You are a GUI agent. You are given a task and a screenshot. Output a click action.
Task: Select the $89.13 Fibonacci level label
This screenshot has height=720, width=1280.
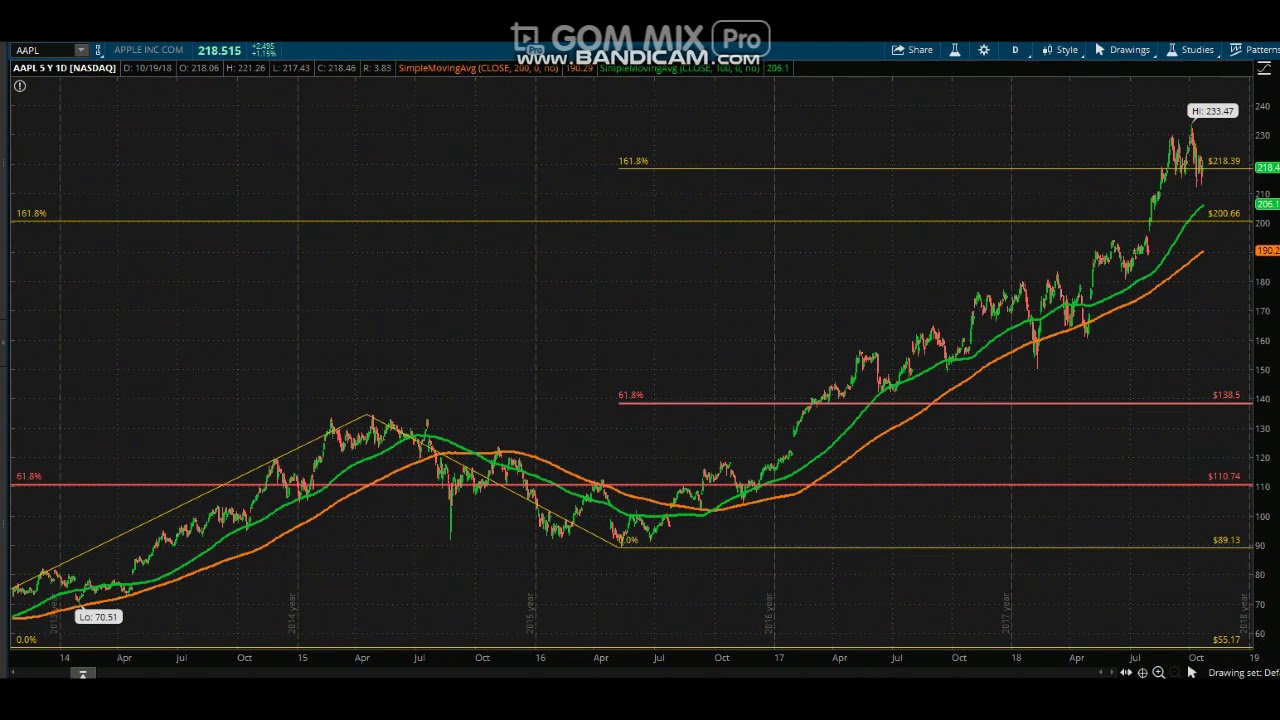click(1226, 540)
